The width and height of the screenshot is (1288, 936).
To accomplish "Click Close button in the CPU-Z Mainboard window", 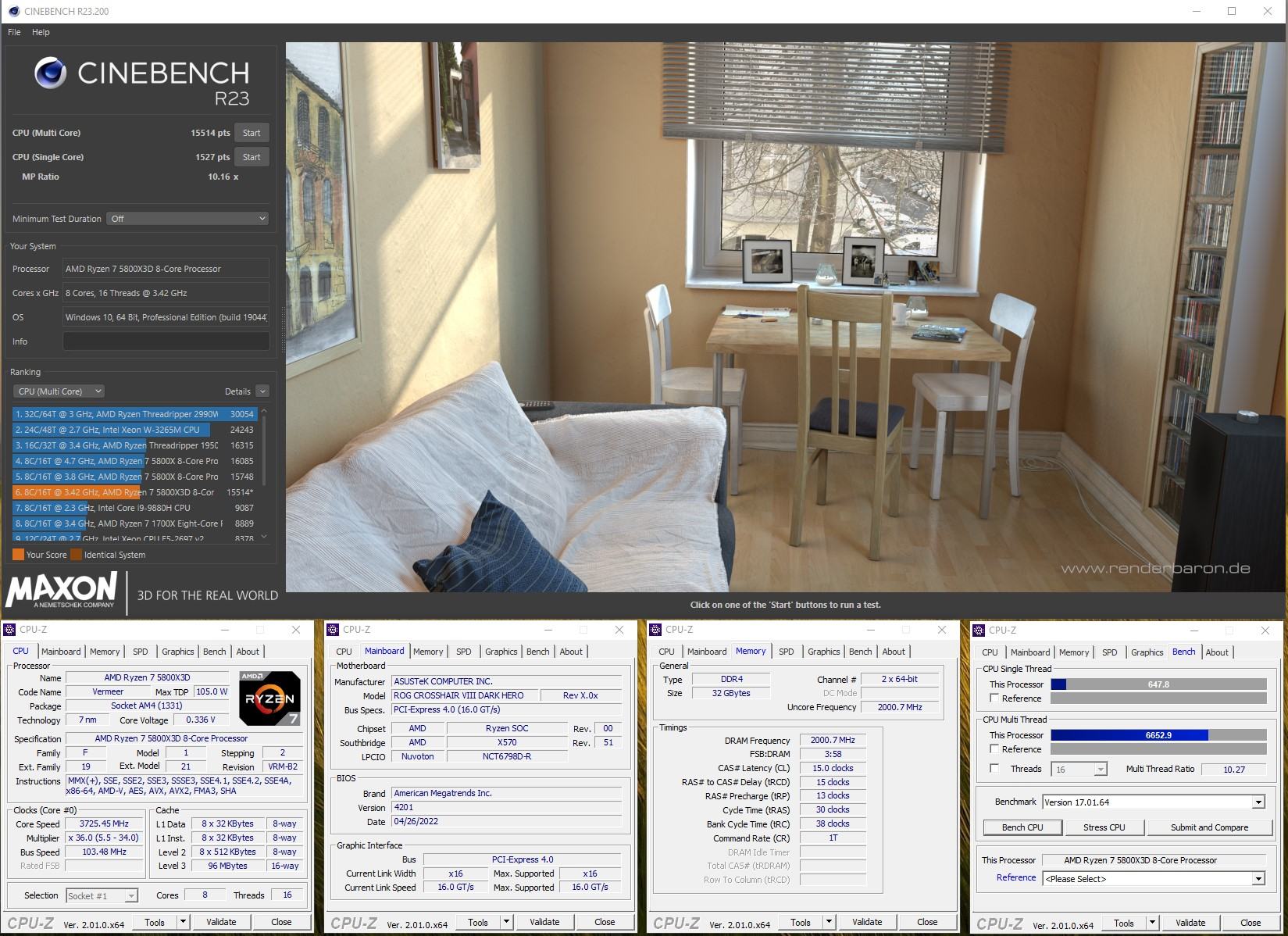I will (605, 922).
